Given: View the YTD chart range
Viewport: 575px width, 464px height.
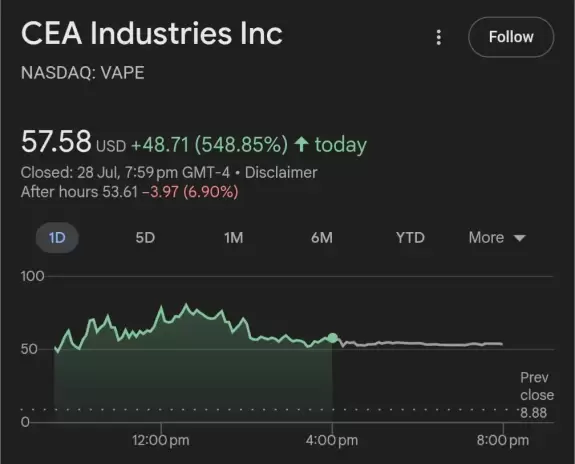Looking at the screenshot, I should (x=410, y=238).
